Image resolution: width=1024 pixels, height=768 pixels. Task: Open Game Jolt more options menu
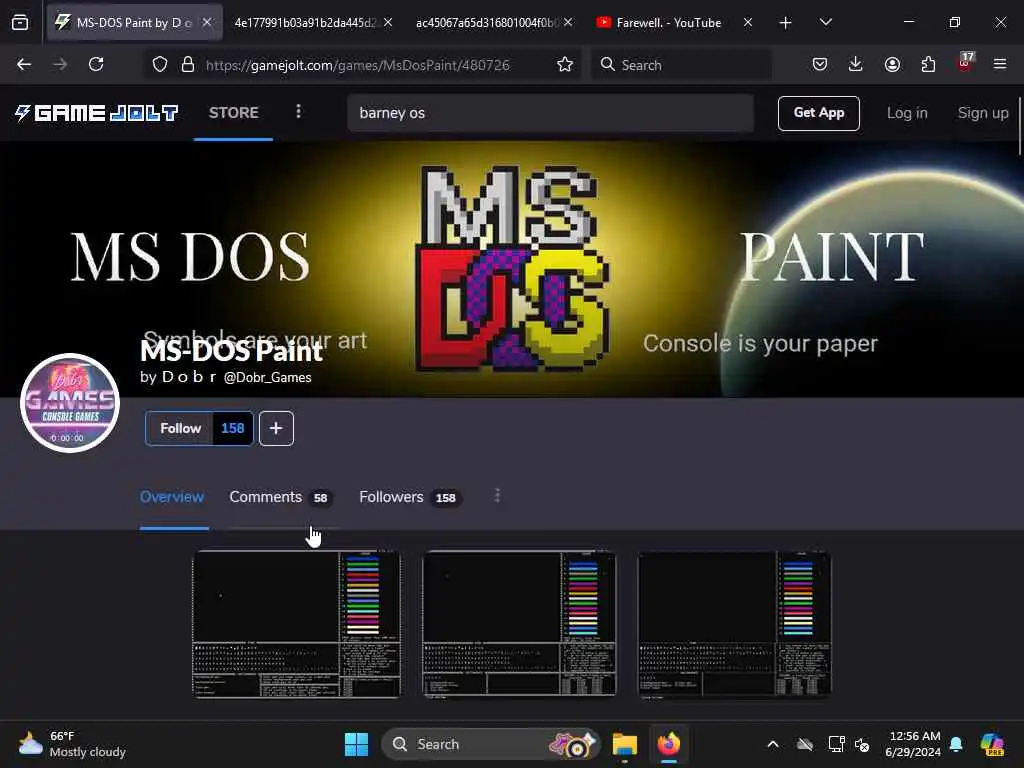[x=298, y=112]
